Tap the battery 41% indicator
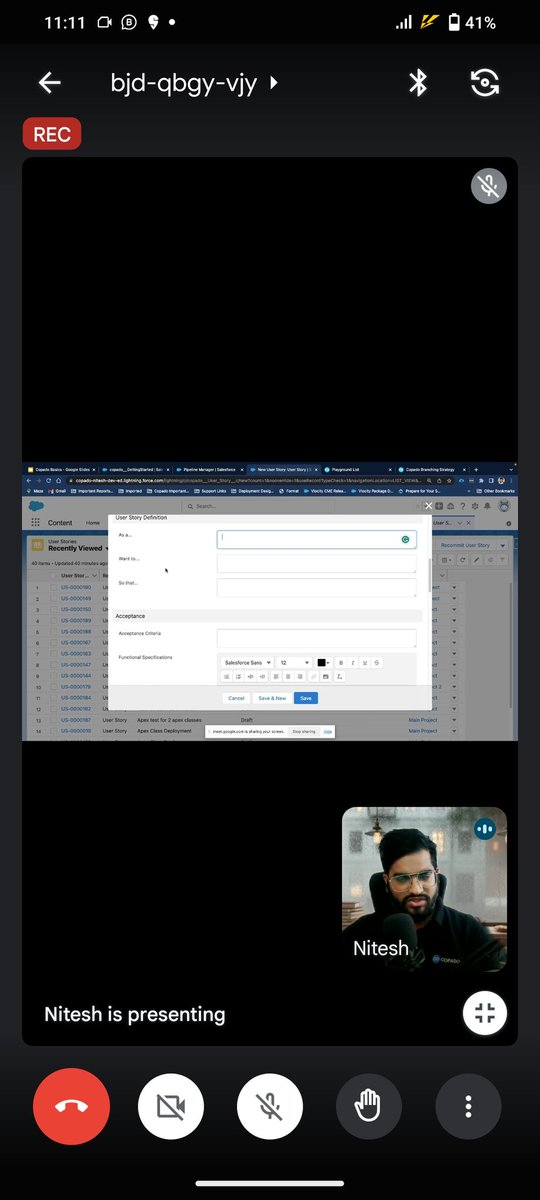 pyautogui.click(x=471, y=22)
